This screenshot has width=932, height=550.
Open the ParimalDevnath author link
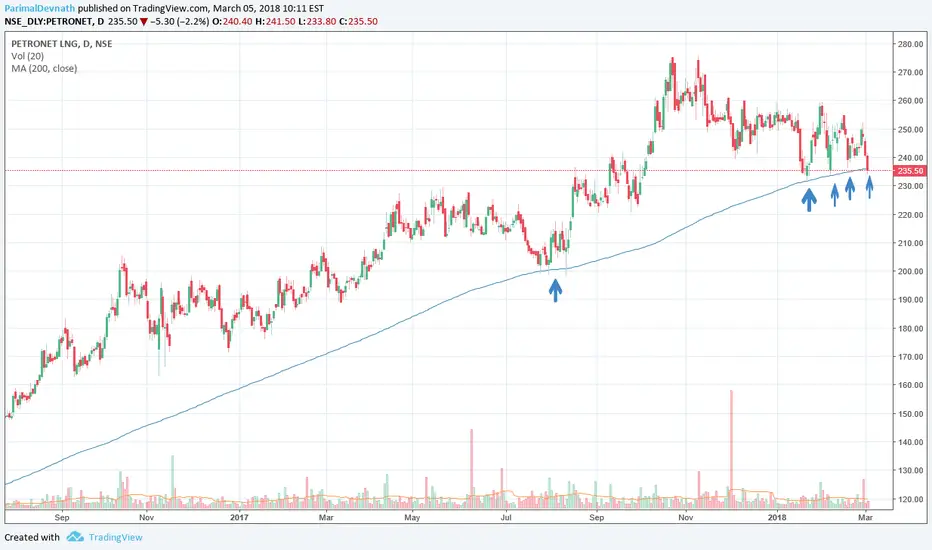click(x=40, y=8)
